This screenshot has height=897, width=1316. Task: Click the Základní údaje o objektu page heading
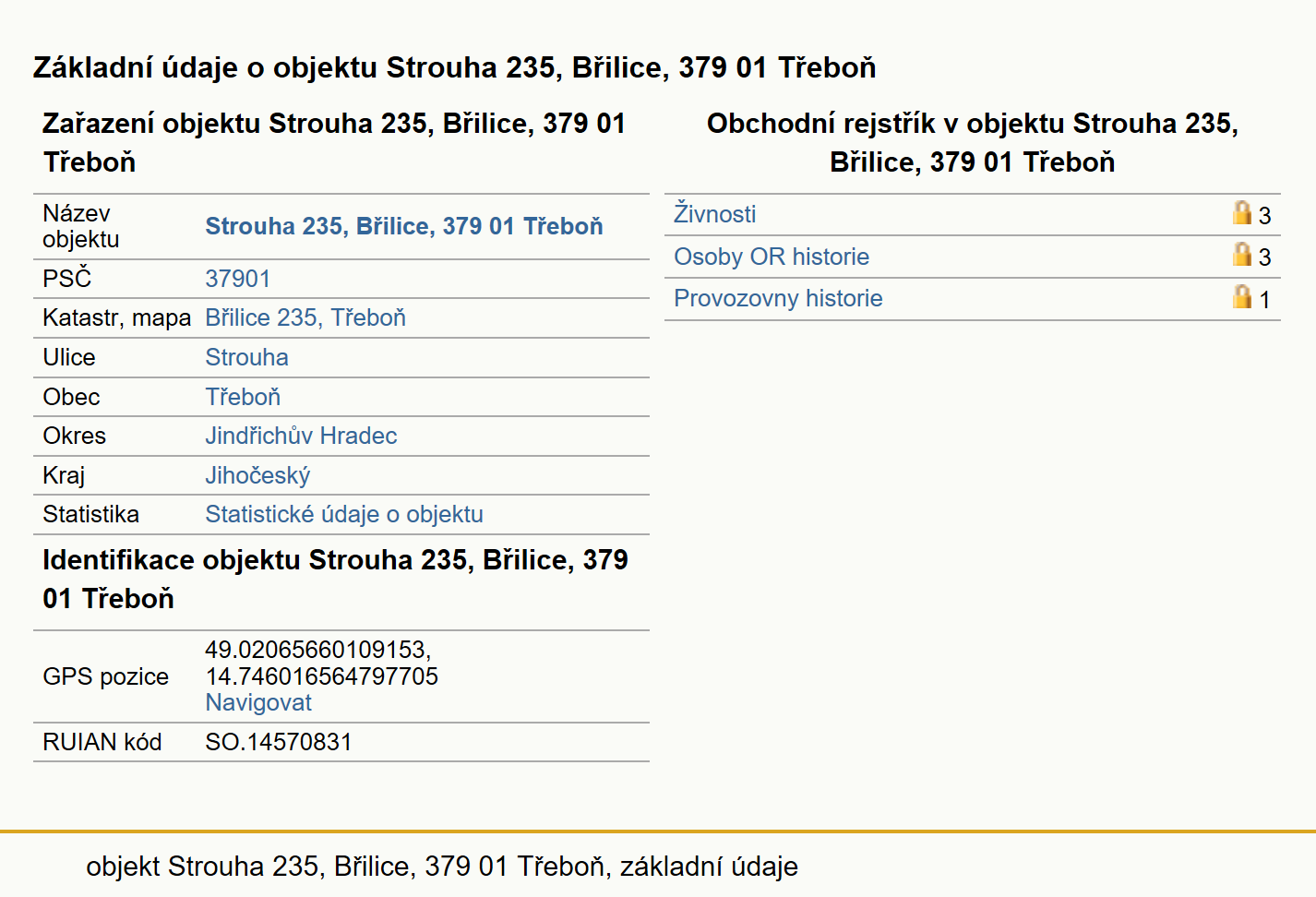[x=455, y=67]
